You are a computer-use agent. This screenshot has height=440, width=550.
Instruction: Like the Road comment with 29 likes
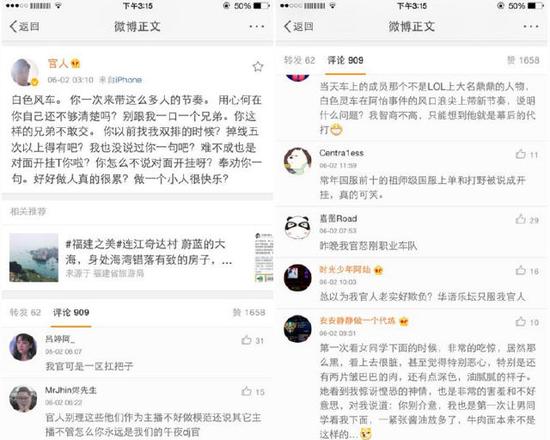[521, 220]
